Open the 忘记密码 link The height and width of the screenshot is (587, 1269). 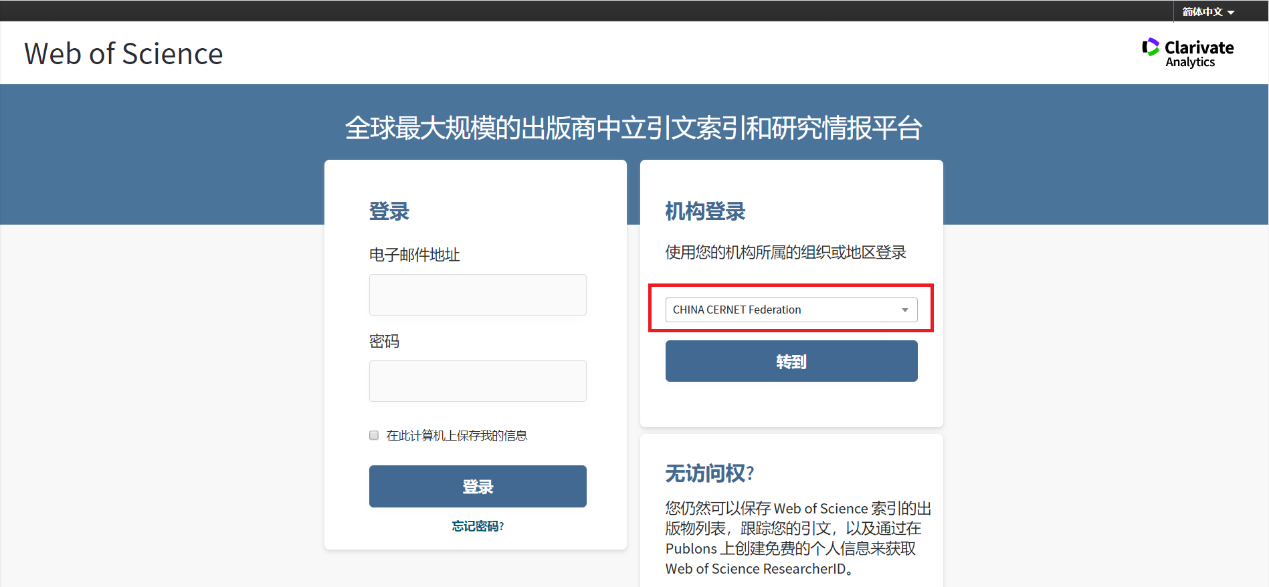pyautogui.click(x=477, y=525)
